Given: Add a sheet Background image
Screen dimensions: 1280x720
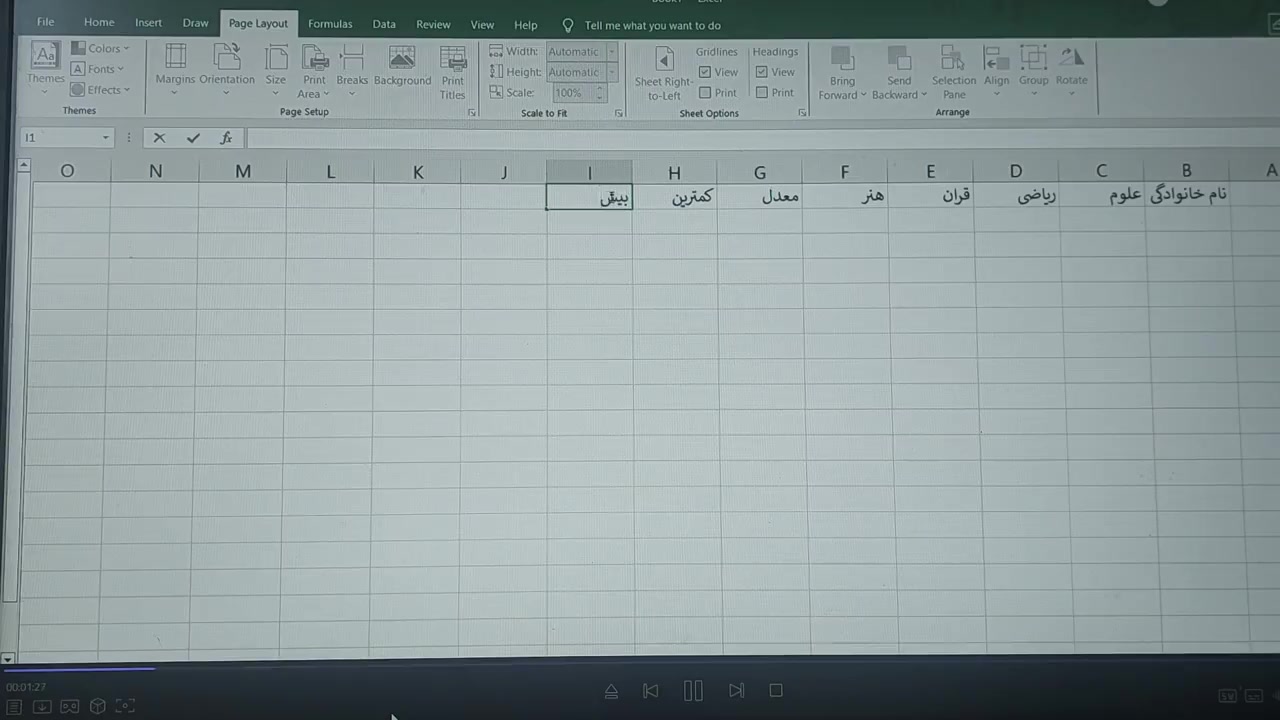Looking at the screenshot, I should pyautogui.click(x=402, y=66).
